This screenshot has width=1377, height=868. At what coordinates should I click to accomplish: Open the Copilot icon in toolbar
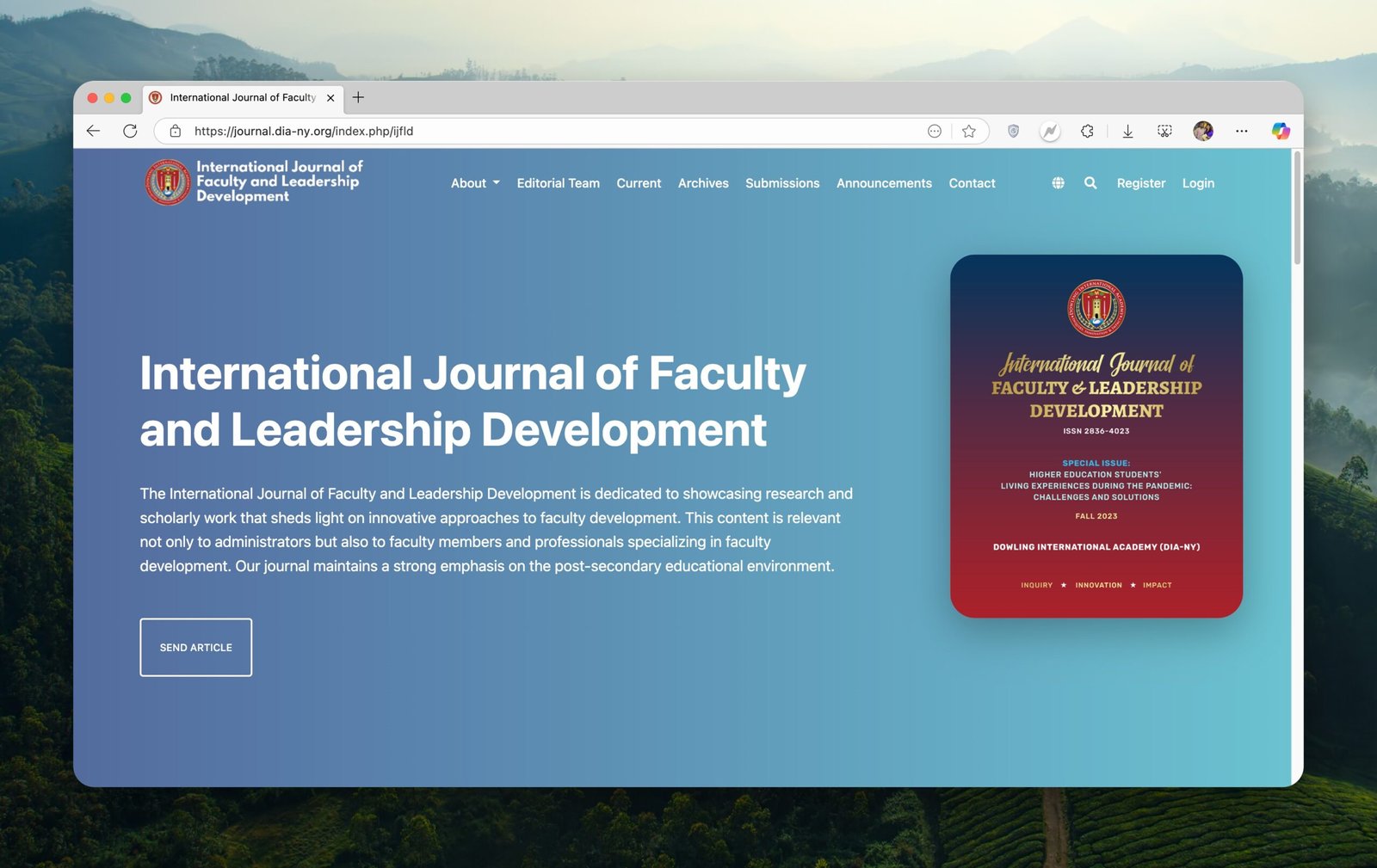click(1281, 131)
